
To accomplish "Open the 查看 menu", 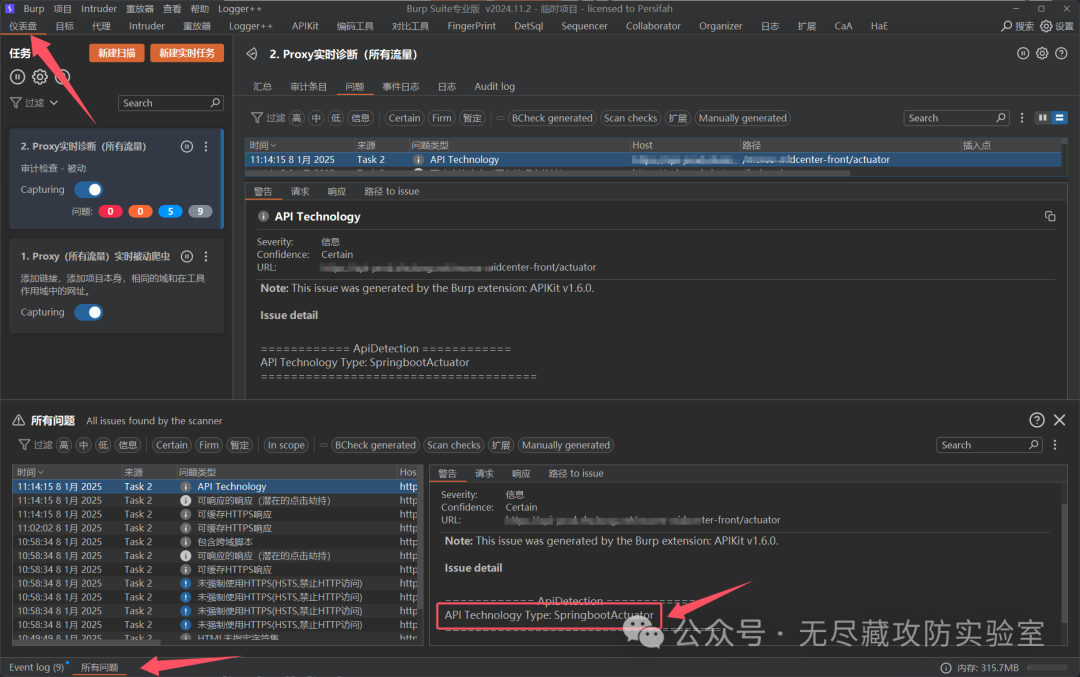I will point(172,9).
